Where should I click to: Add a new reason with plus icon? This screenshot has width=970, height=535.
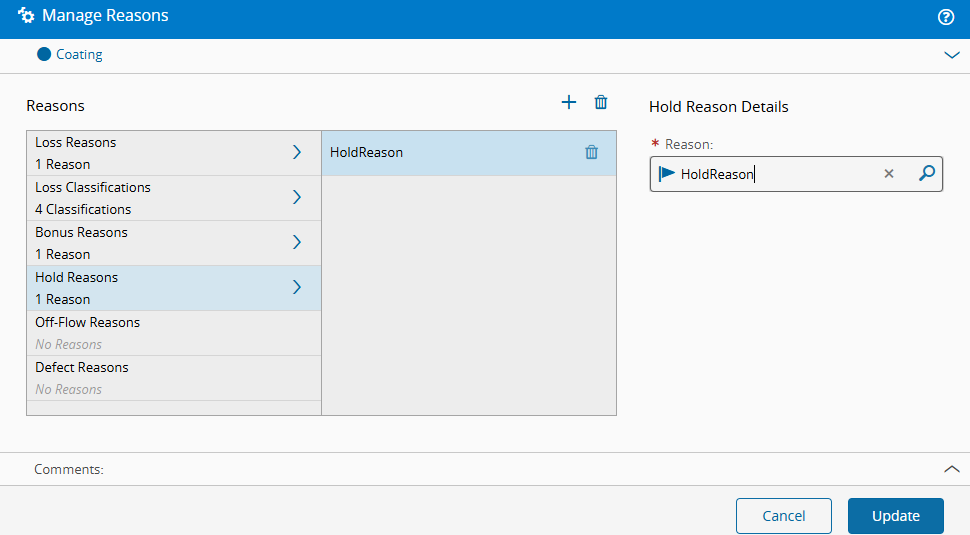pyautogui.click(x=569, y=102)
